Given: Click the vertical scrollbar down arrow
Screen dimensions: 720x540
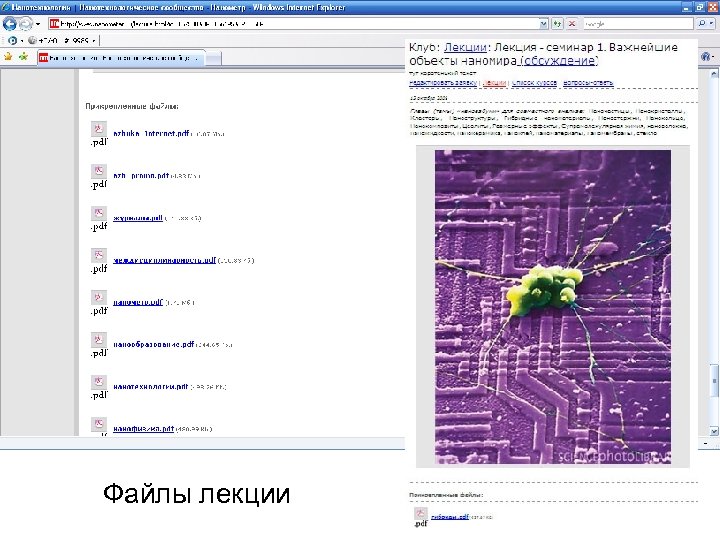Looking at the screenshot, I should click(x=714, y=431).
